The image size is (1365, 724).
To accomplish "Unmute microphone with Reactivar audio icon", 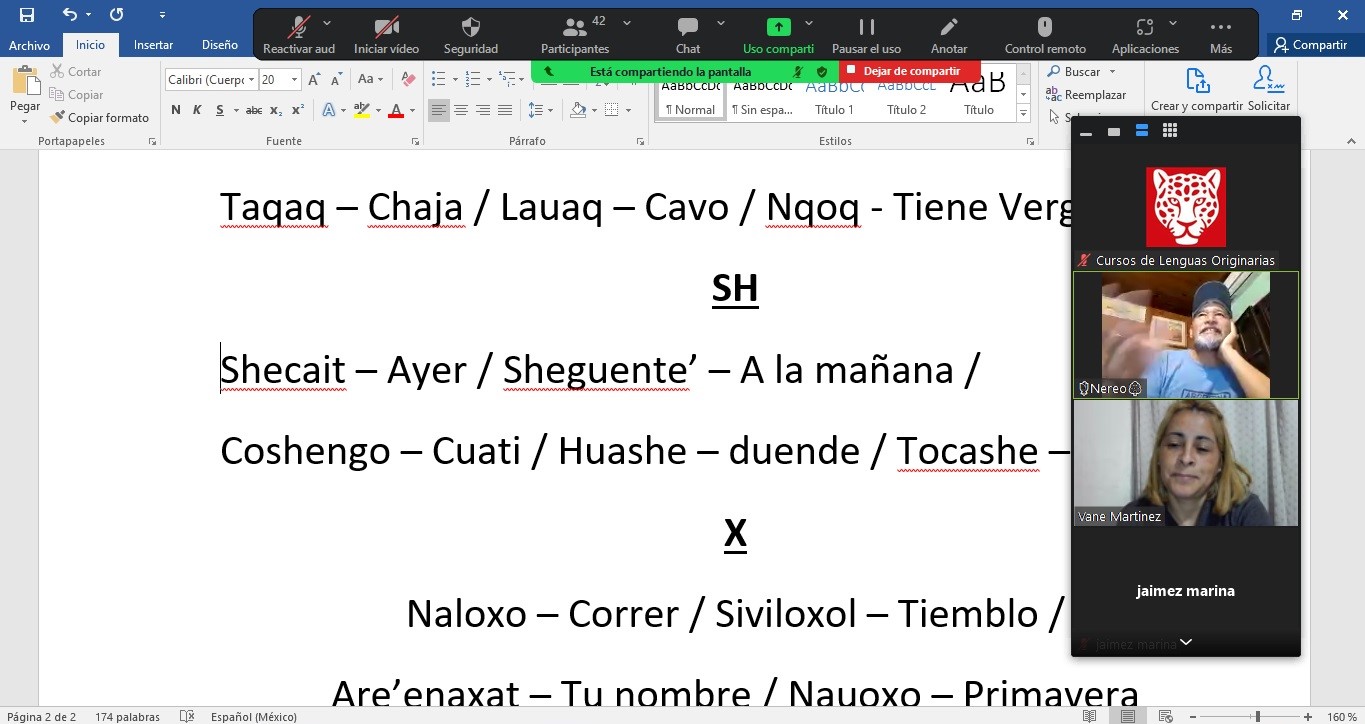I will click(298, 28).
